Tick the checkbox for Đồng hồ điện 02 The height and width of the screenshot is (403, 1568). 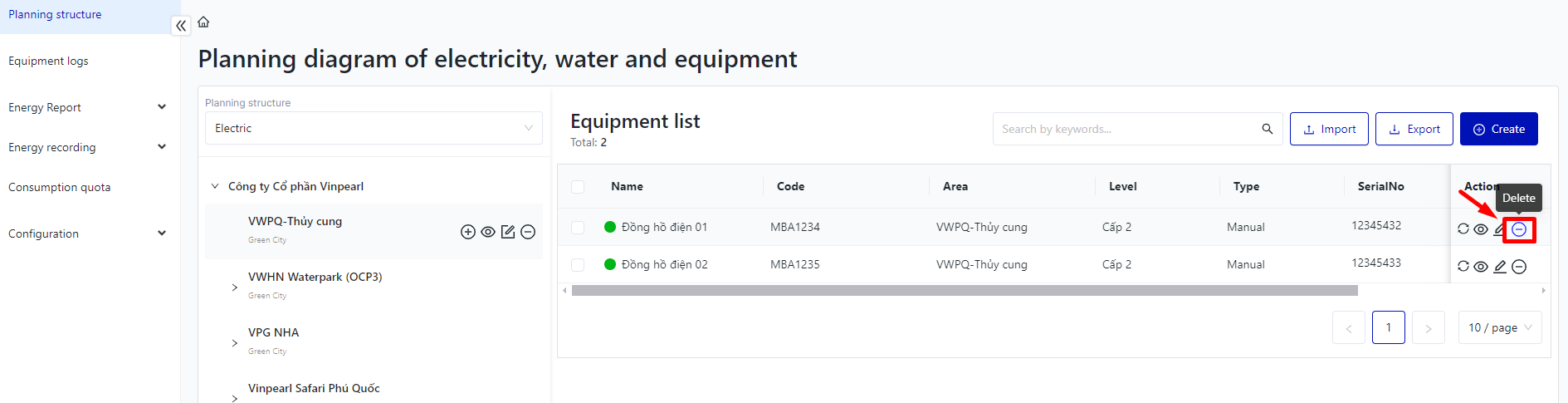[578, 264]
